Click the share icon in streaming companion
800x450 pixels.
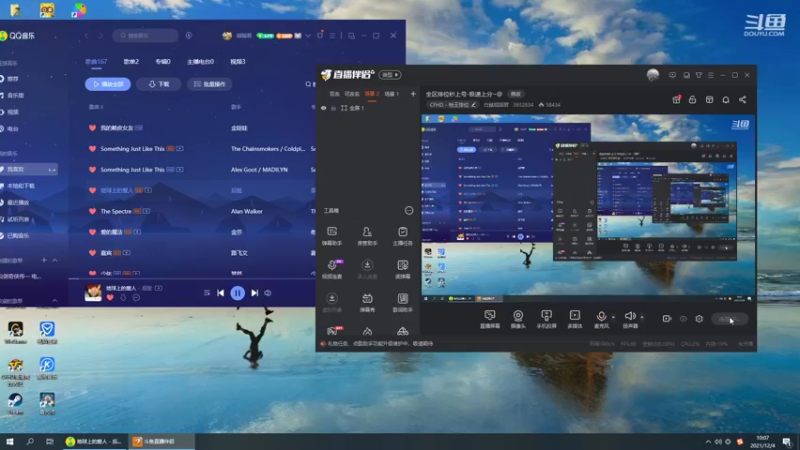pos(742,99)
